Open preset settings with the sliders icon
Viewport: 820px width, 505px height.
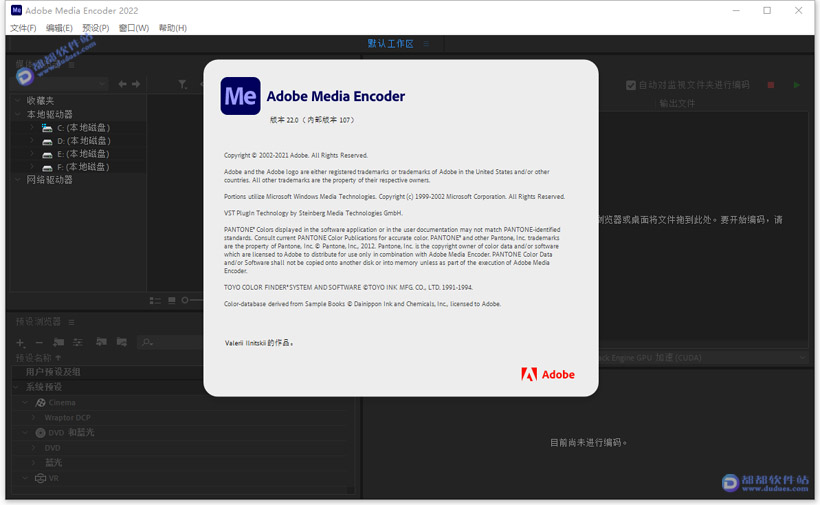(78, 342)
